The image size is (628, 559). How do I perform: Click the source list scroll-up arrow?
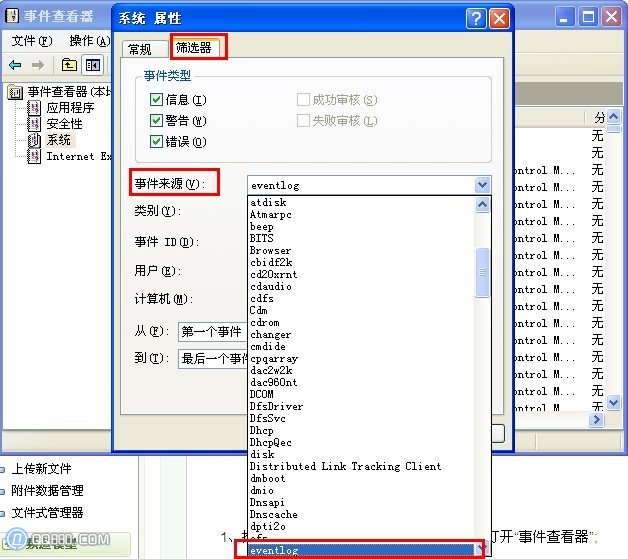pyautogui.click(x=482, y=205)
